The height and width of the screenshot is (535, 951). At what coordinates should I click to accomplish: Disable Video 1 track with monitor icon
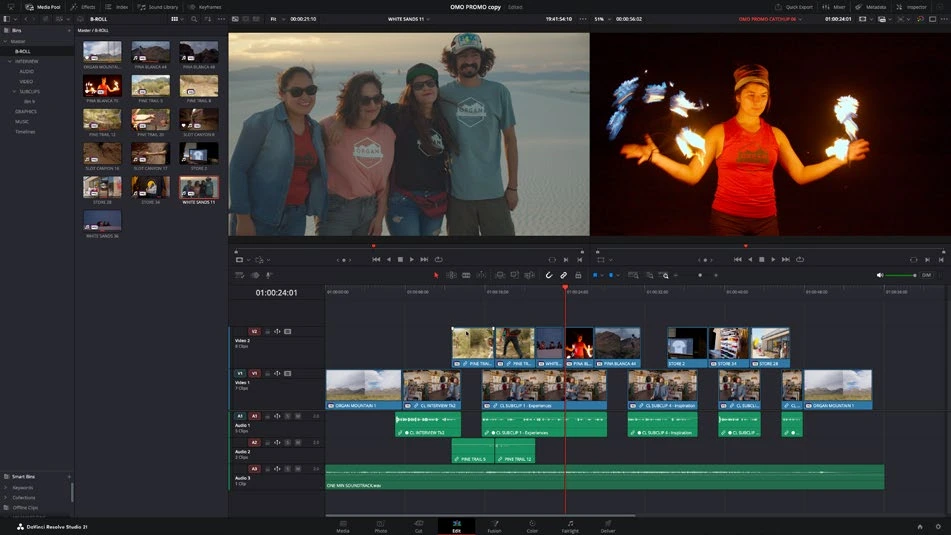(287, 374)
